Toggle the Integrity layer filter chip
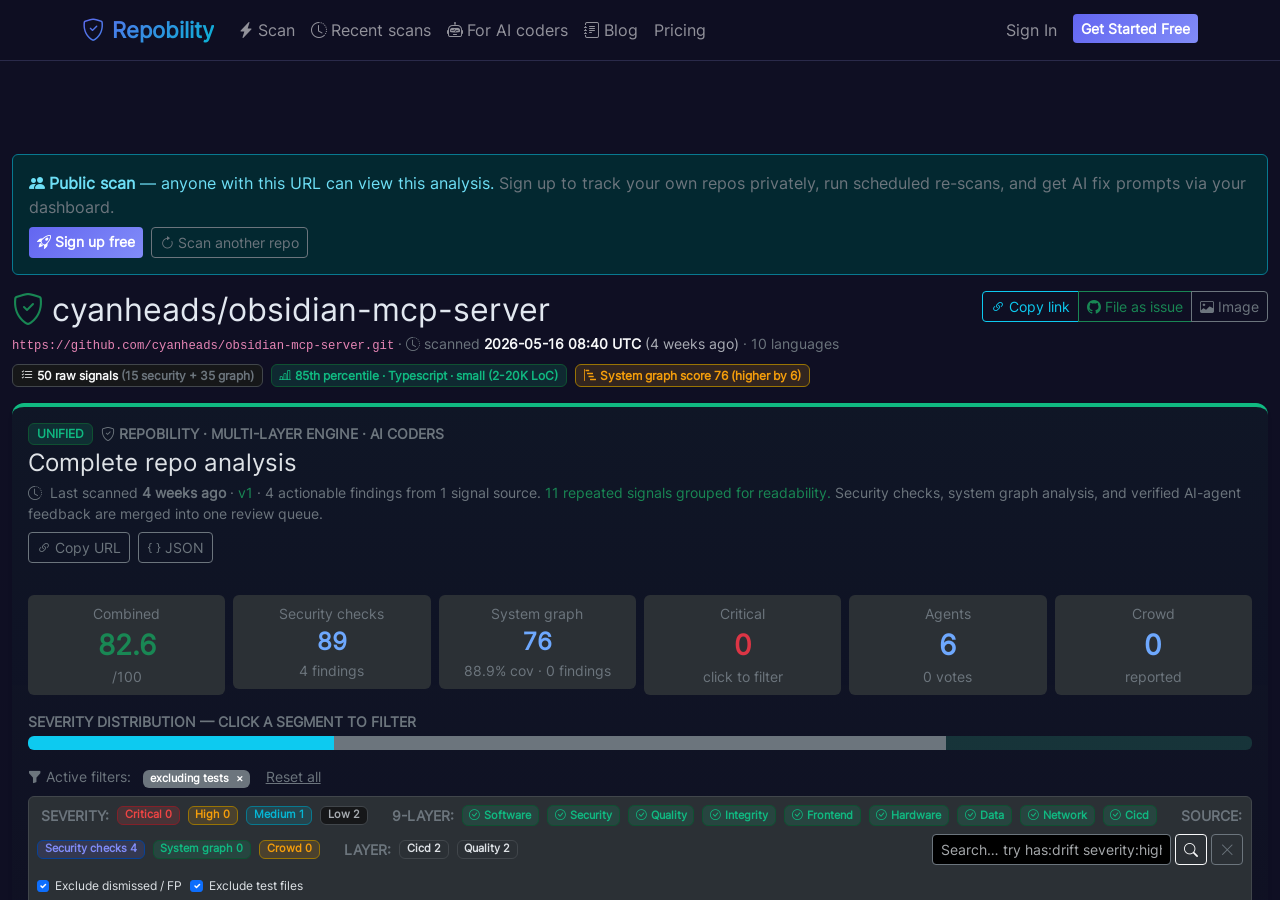 (x=739, y=815)
